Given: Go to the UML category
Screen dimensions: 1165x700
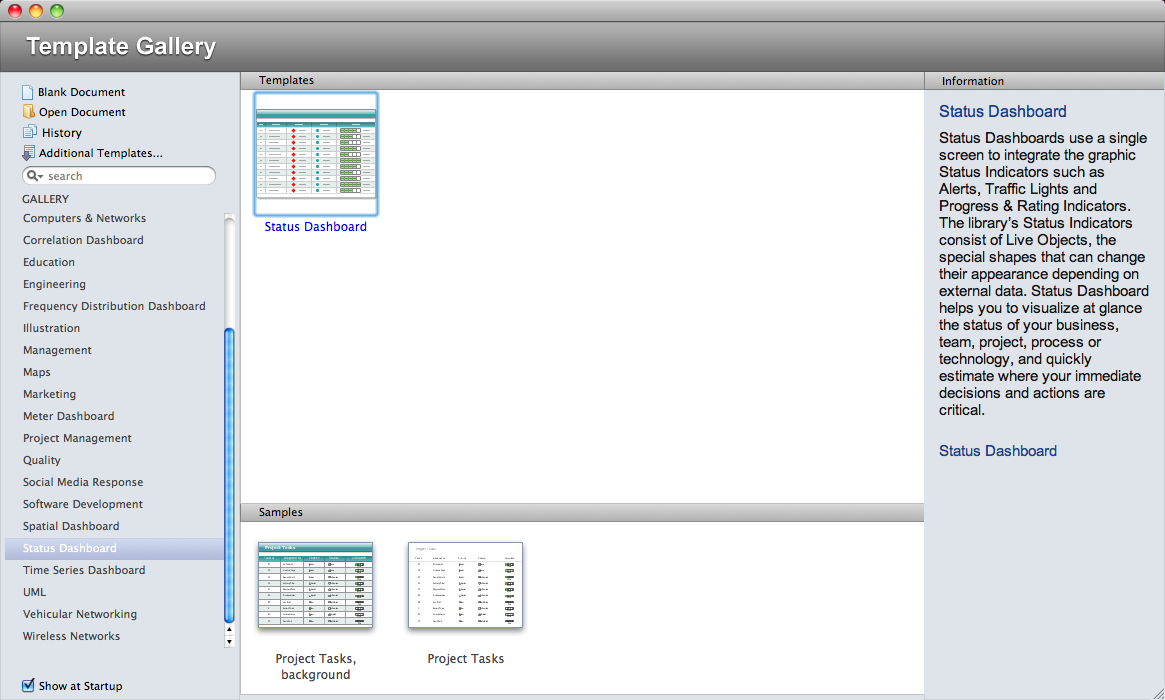Looking at the screenshot, I should 34,592.
